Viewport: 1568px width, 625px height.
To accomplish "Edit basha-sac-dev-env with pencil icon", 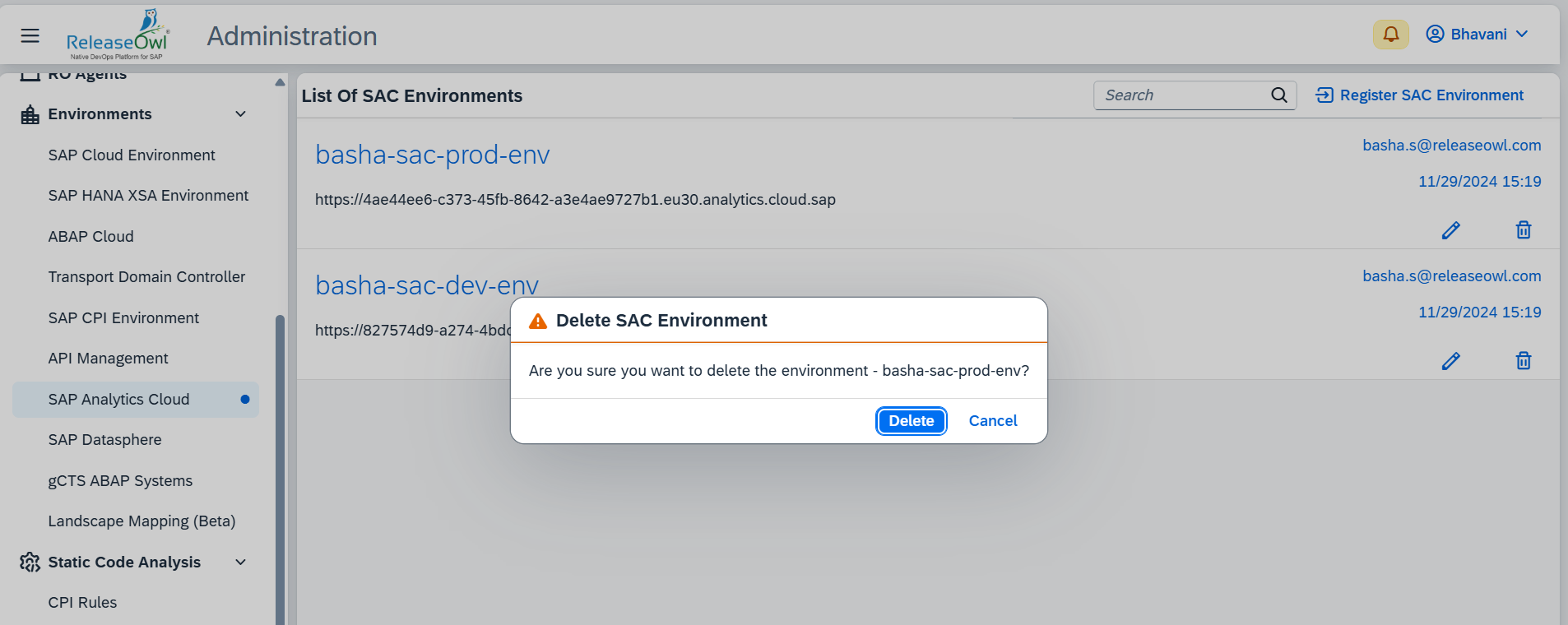I will [x=1450, y=361].
